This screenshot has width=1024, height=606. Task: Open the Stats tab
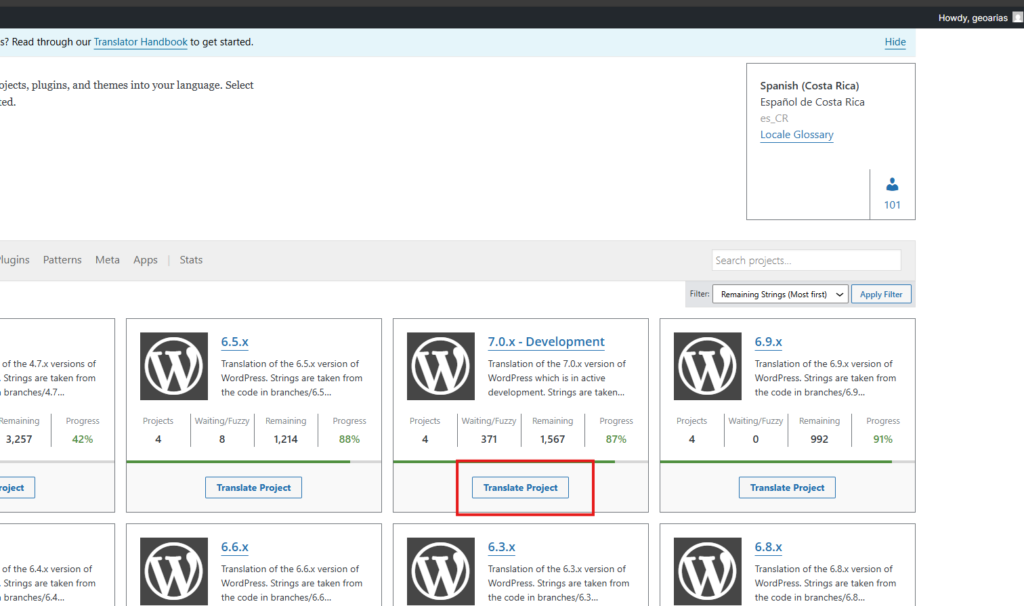tap(191, 260)
